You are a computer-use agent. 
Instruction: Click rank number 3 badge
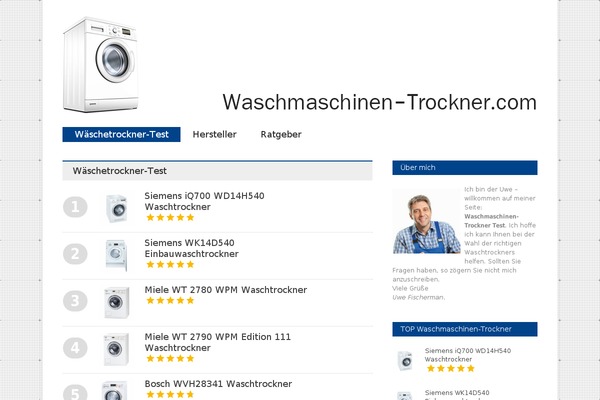75,301
